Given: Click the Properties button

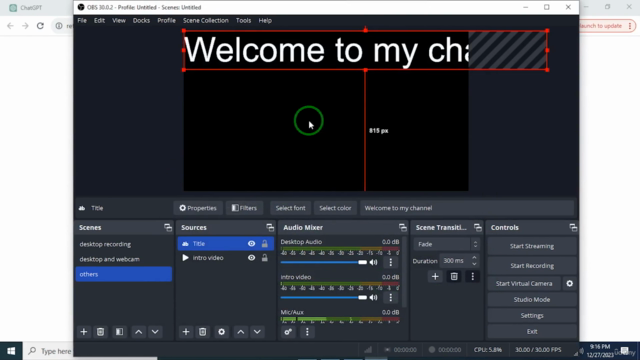Looking at the screenshot, I should tap(198, 208).
